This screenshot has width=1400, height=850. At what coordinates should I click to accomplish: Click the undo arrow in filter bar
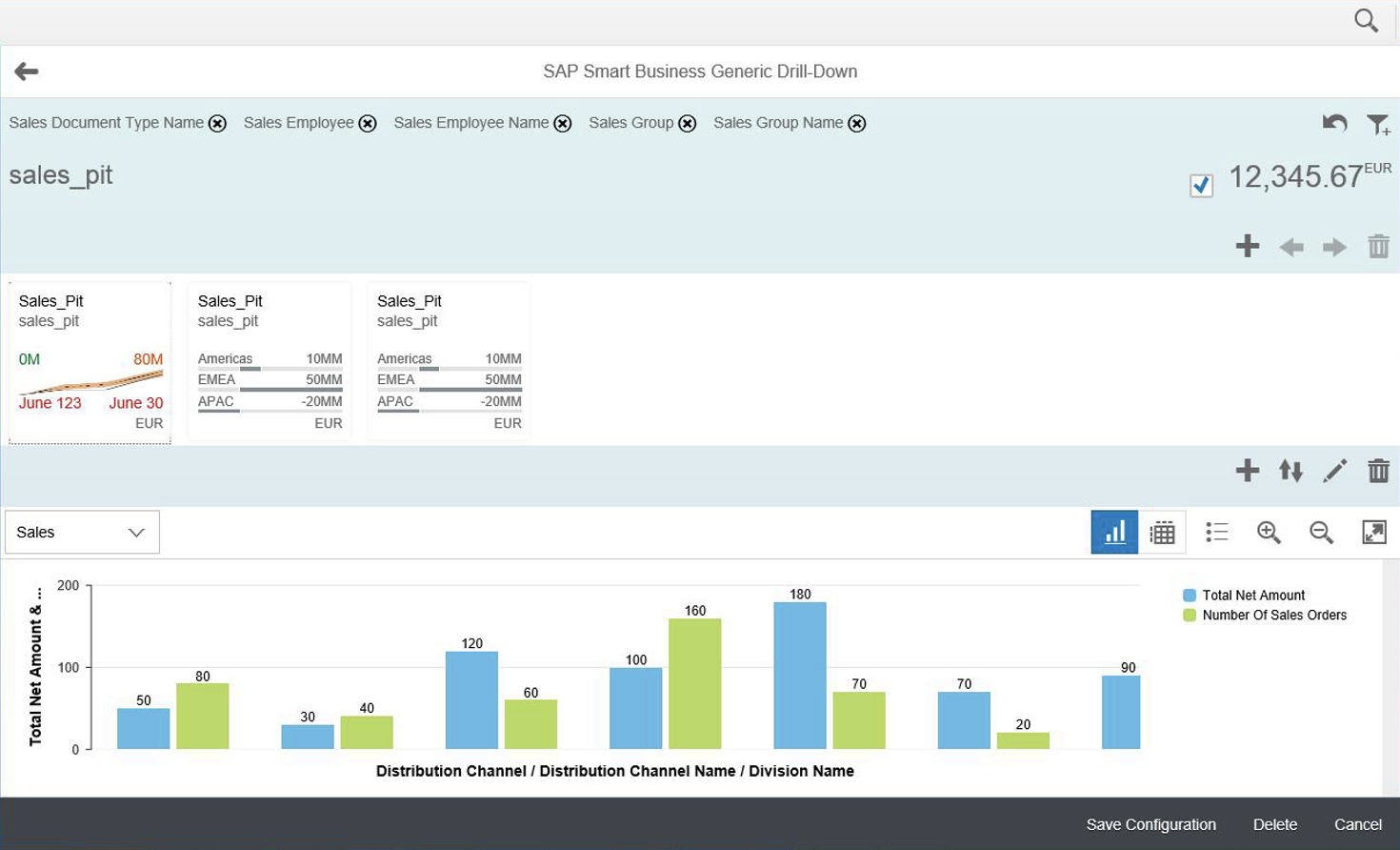(x=1334, y=123)
